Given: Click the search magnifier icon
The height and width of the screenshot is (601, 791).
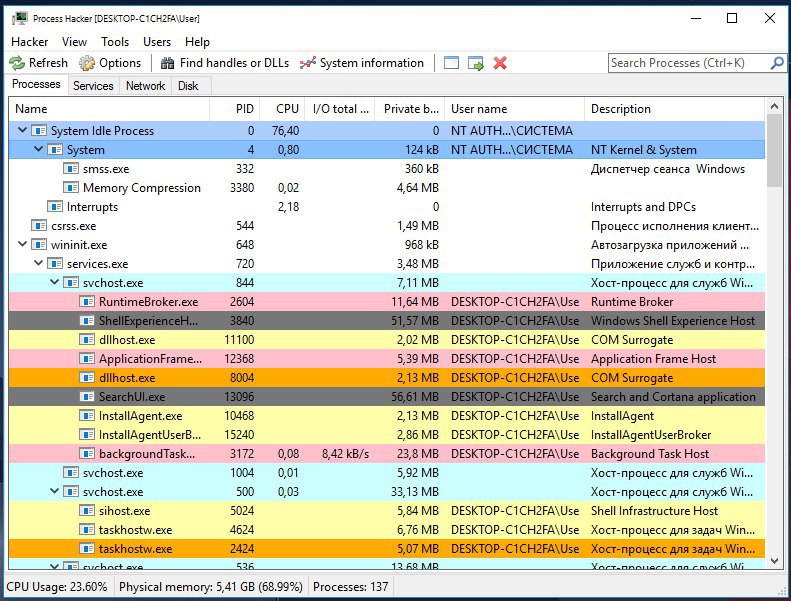Looking at the screenshot, I should tap(777, 63).
